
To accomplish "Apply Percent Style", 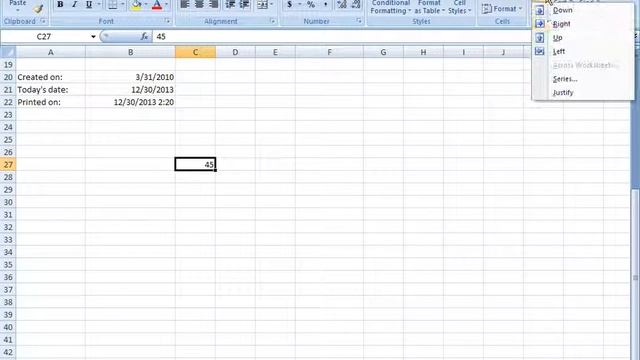I will (x=311, y=4).
